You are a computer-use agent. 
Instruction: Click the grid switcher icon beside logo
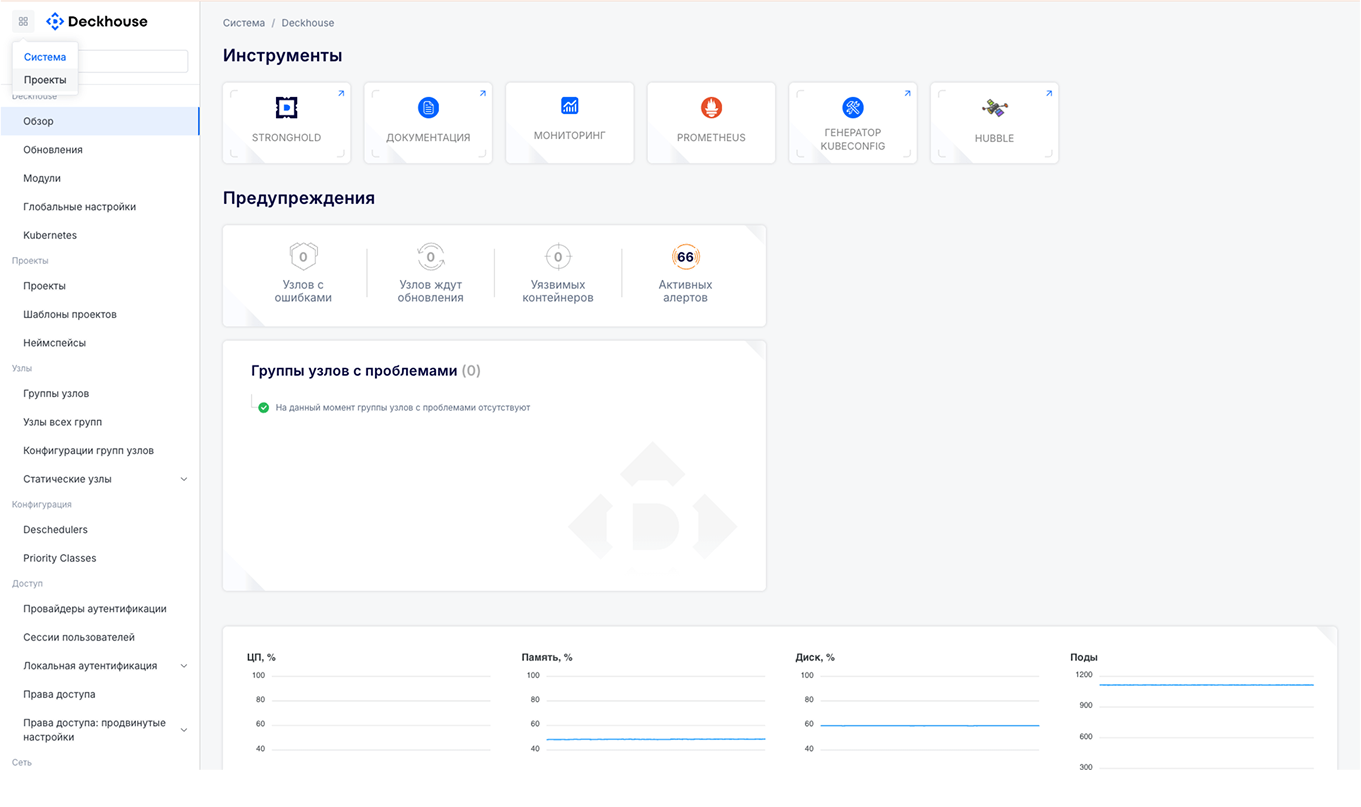coord(23,21)
